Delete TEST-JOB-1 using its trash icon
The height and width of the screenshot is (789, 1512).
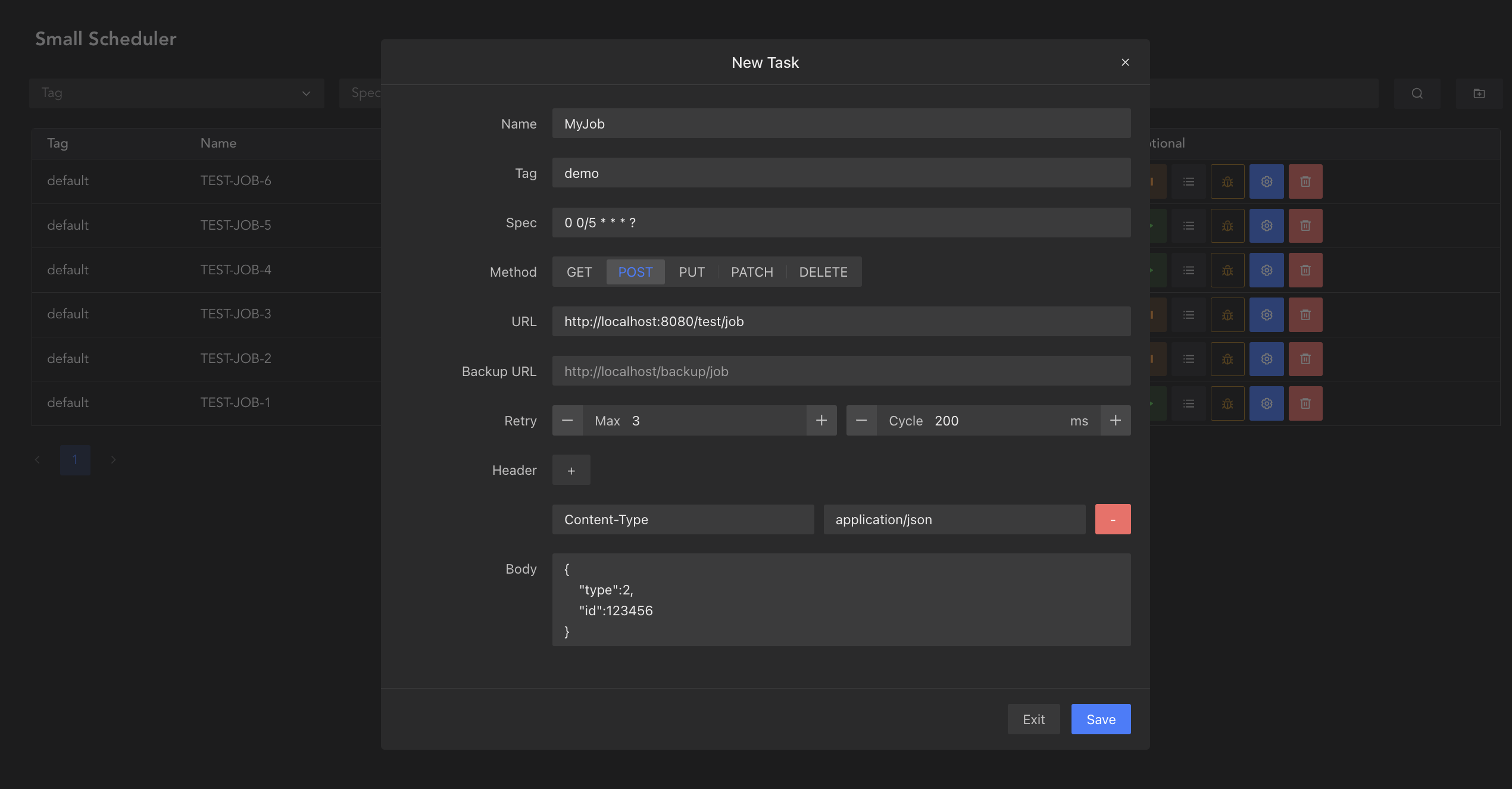1305,403
